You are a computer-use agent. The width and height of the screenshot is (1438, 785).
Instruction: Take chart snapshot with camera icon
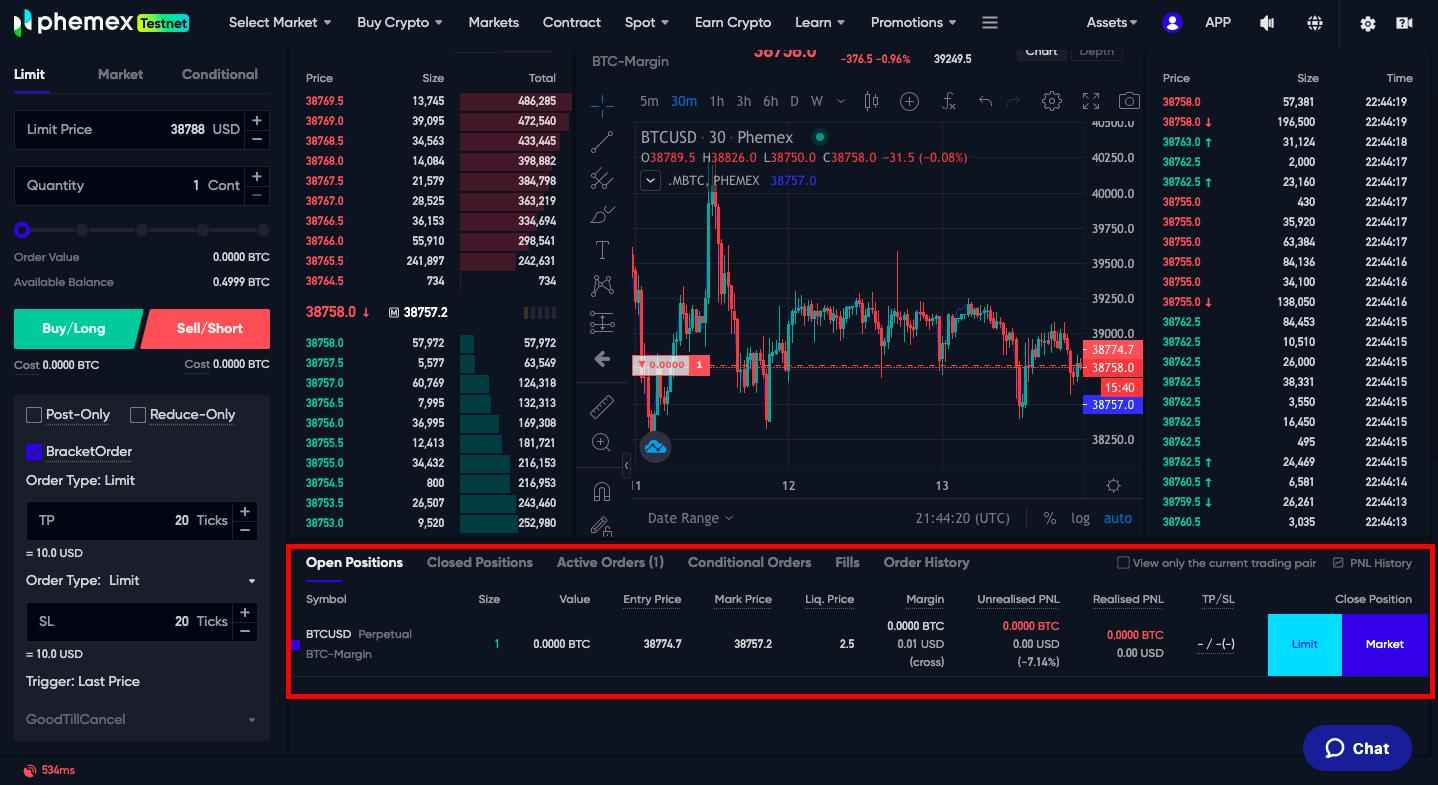pos(1129,101)
